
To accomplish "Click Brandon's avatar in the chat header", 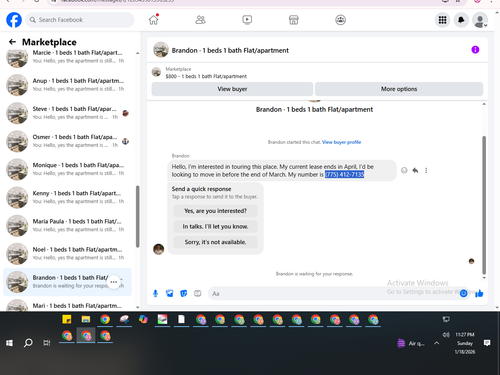I will [161, 50].
